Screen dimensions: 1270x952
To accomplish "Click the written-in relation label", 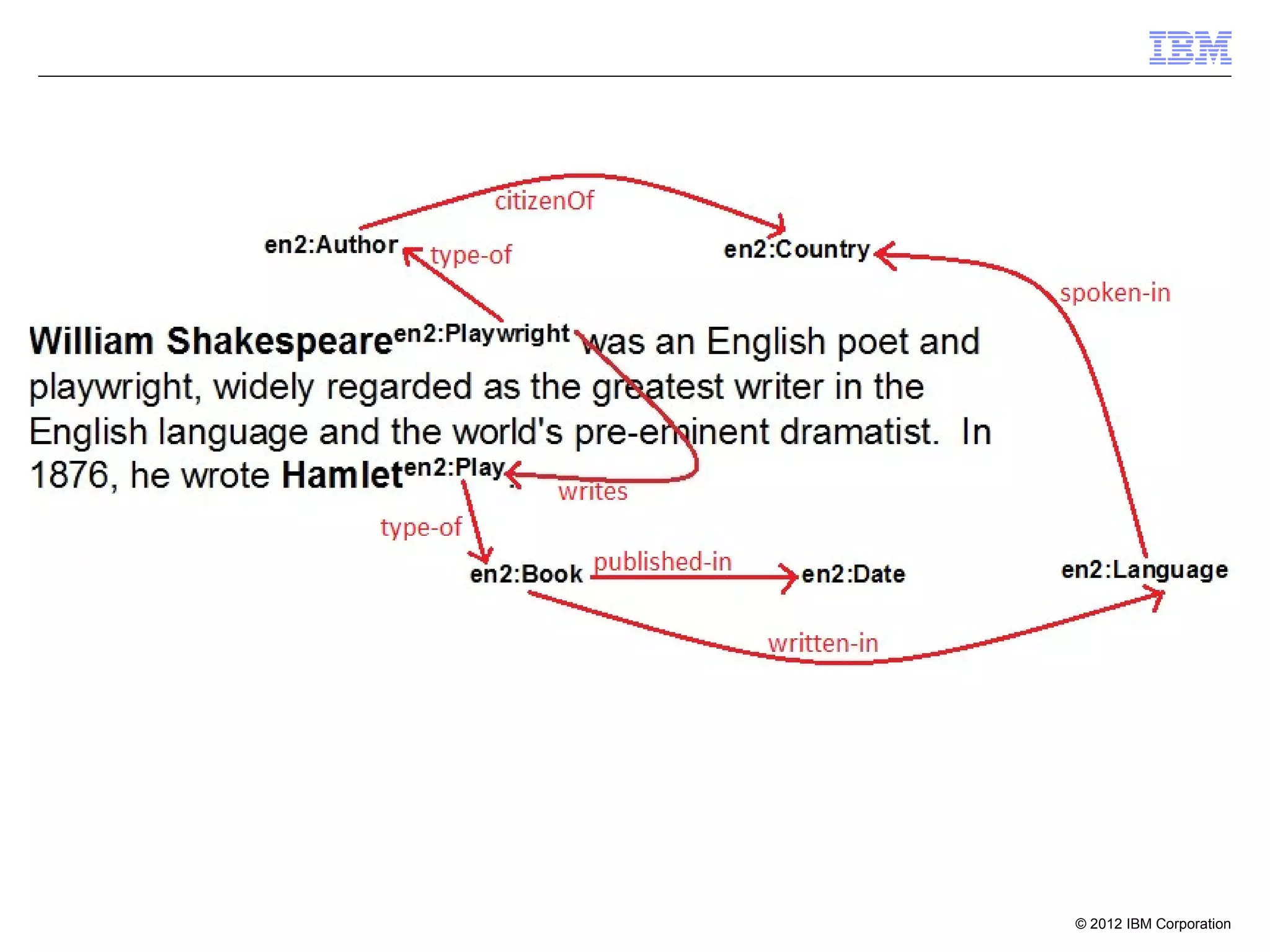I will (x=823, y=643).
